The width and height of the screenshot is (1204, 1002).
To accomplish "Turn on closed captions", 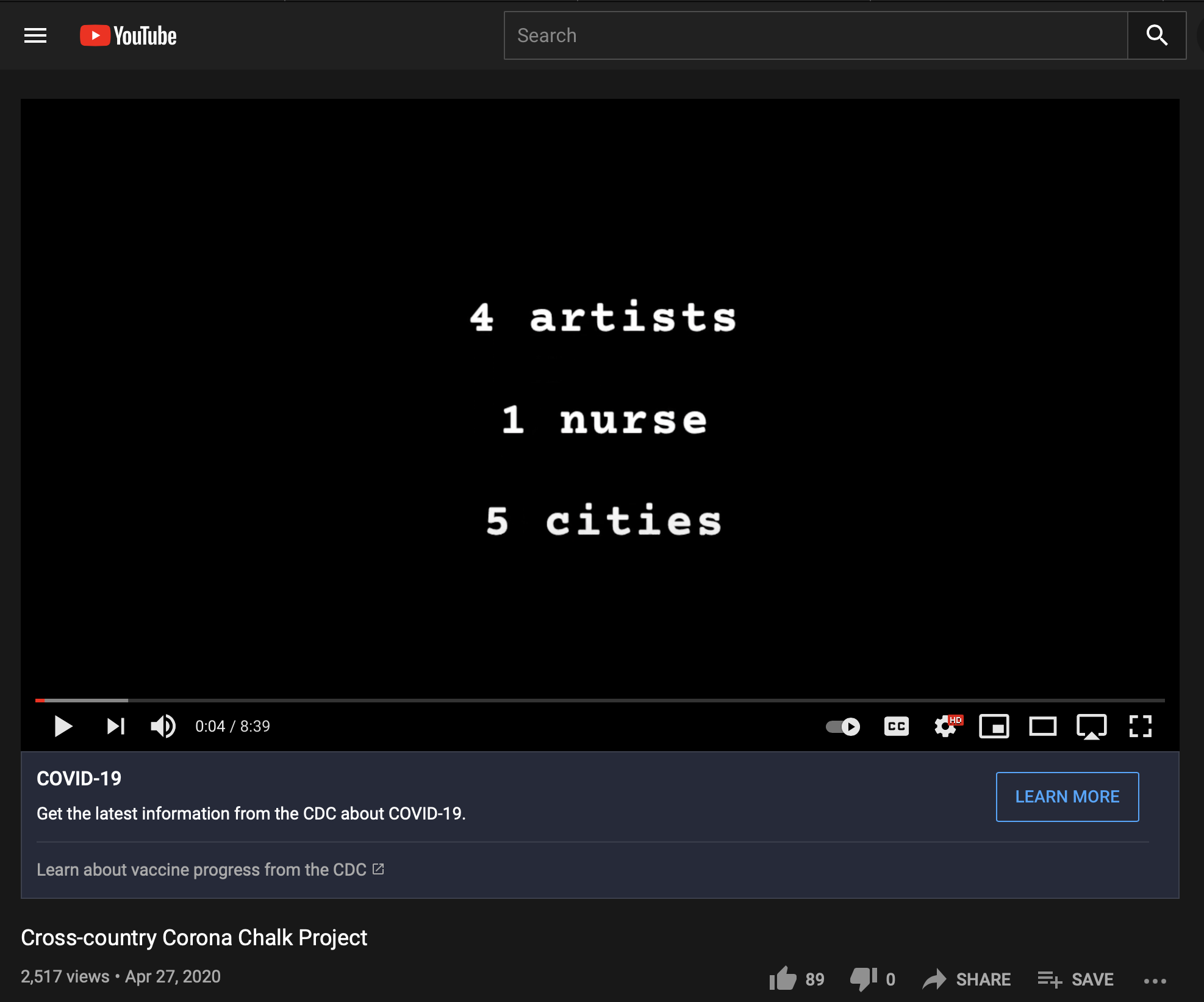I will 896,726.
